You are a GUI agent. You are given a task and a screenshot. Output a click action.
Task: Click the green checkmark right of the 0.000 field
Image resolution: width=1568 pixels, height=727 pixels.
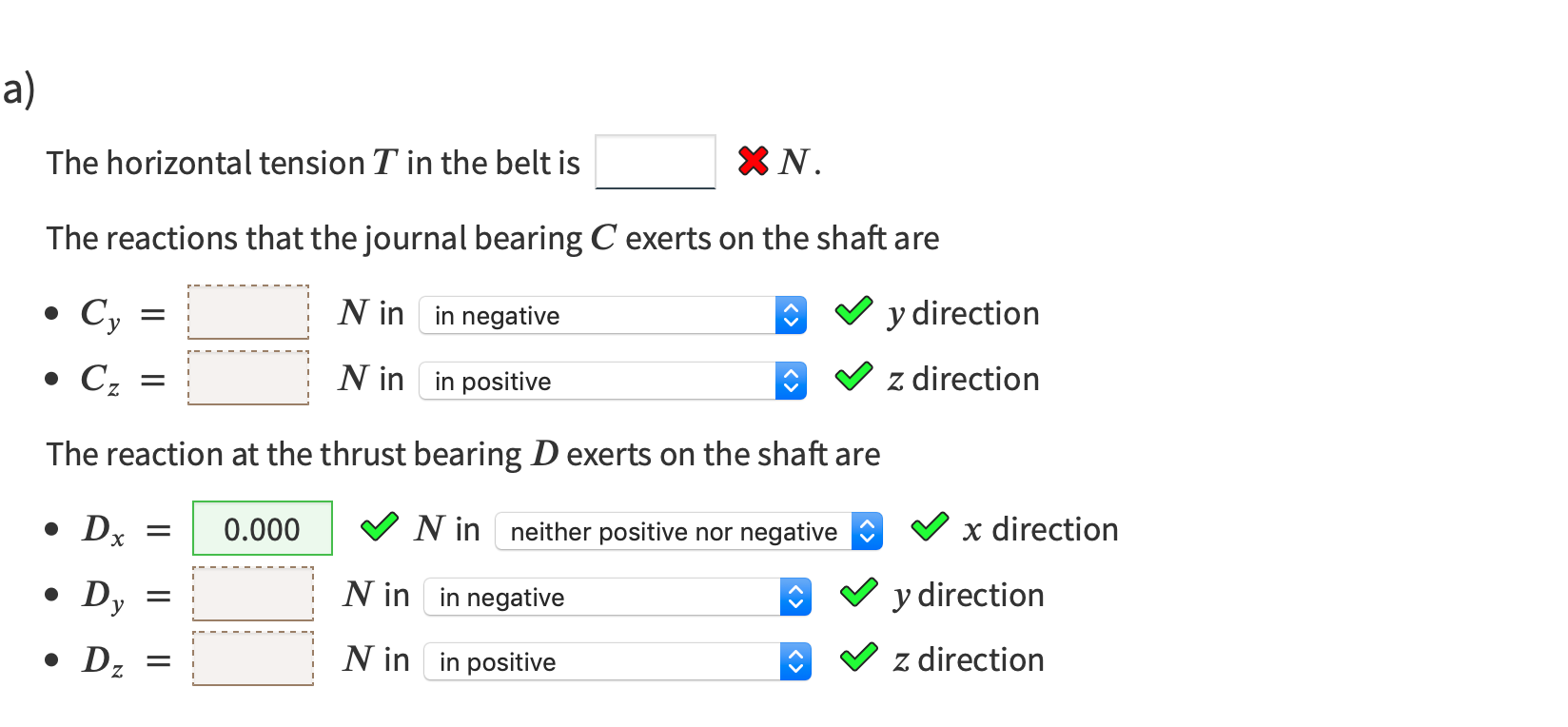[x=380, y=527]
